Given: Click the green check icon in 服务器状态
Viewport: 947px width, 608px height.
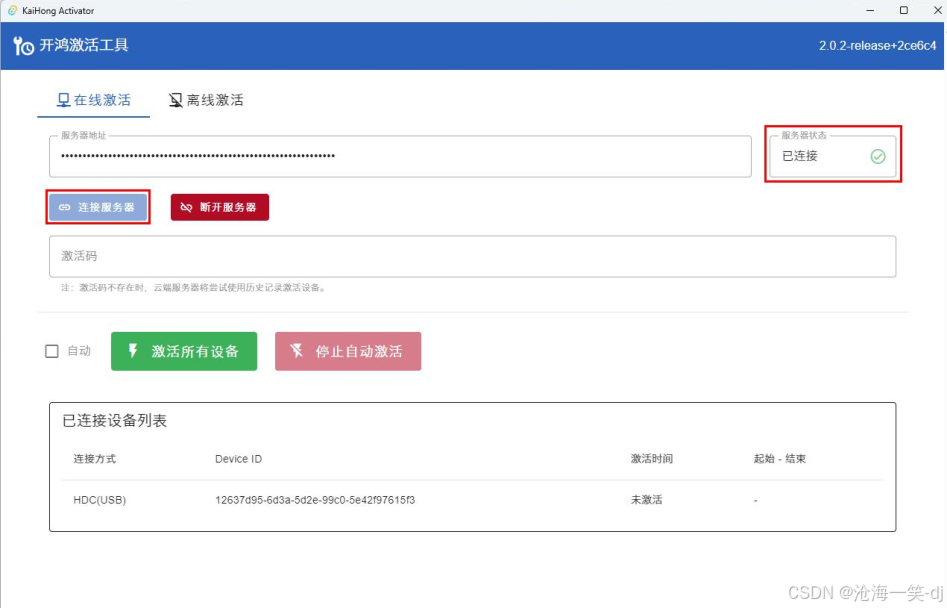Looking at the screenshot, I should click(x=878, y=156).
